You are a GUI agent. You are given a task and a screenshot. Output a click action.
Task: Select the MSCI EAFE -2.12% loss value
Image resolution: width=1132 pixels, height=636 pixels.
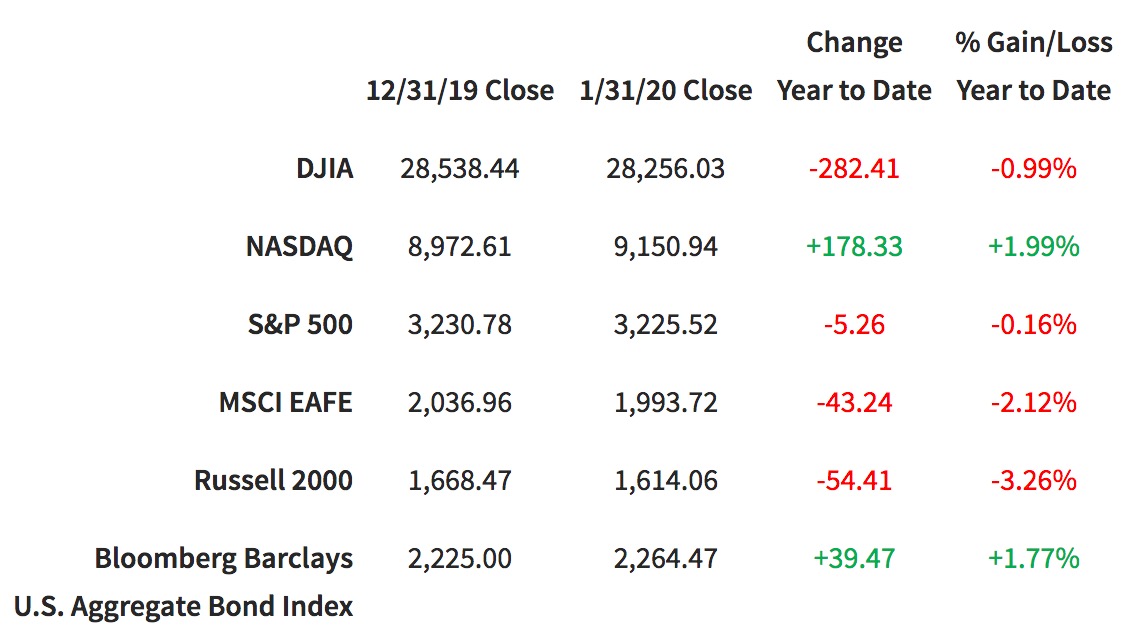click(1033, 402)
